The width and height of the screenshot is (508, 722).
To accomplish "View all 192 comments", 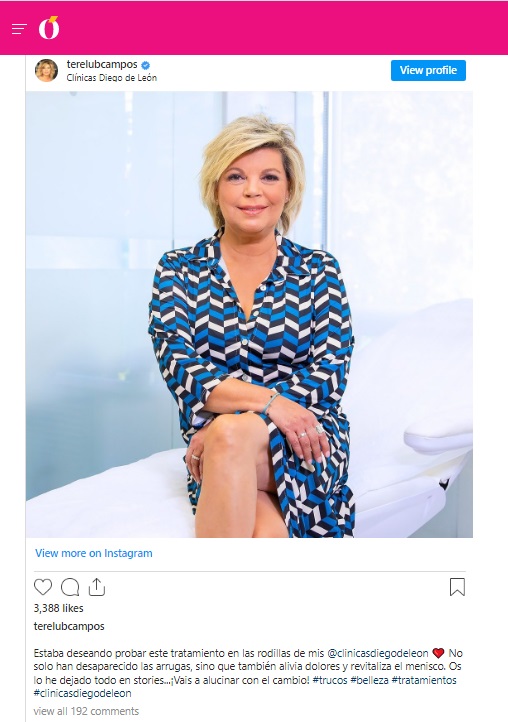I will point(86,711).
